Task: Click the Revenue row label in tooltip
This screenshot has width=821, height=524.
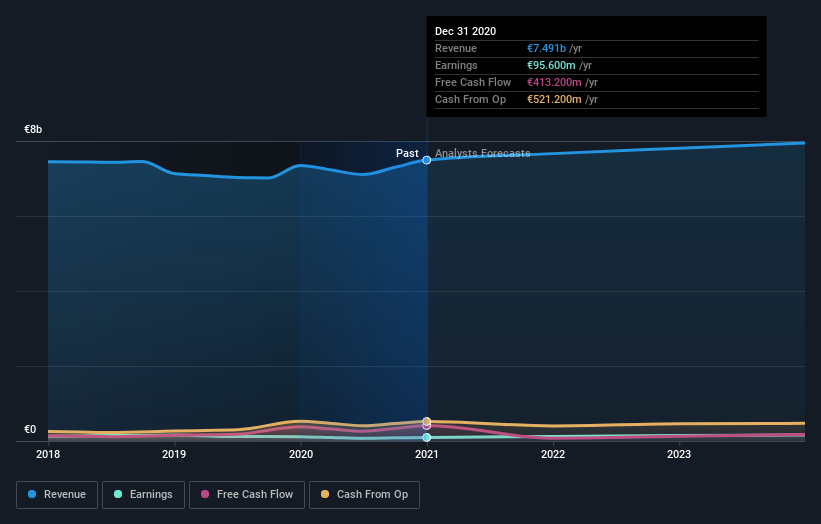Action: pos(456,48)
